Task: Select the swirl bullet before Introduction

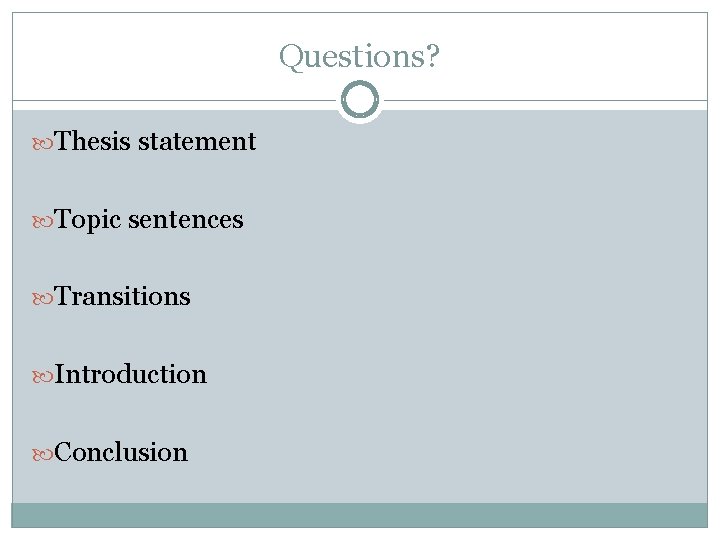Action: pyautogui.click(x=43, y=377)
